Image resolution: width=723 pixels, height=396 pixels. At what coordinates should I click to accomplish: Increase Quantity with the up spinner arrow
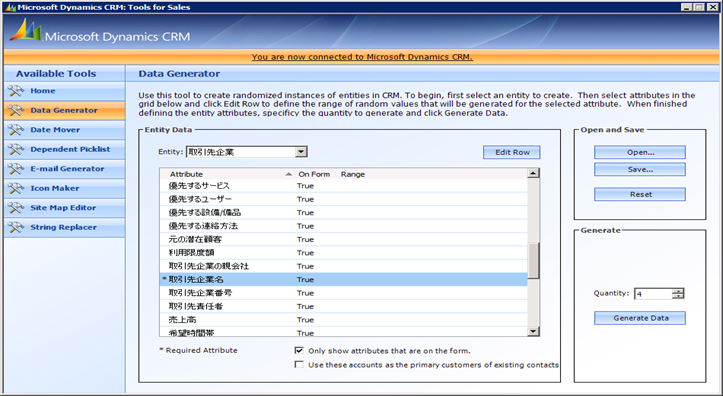[x=678, y=291]
